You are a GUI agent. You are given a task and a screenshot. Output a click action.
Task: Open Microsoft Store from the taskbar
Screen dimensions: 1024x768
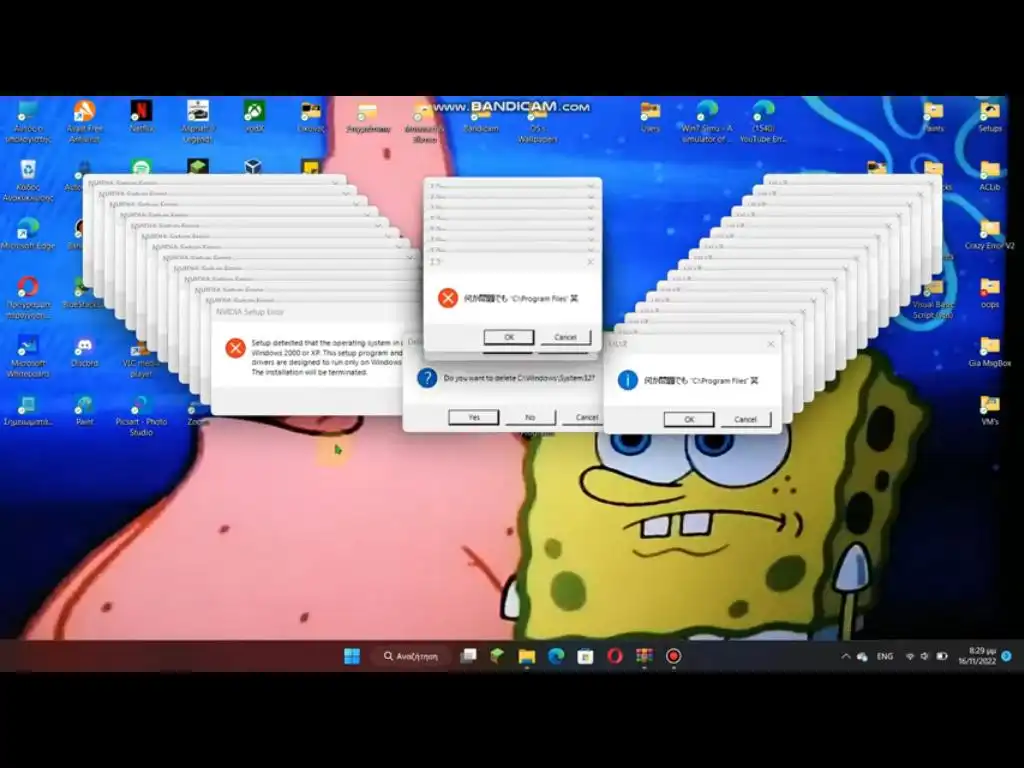pyautogui.click(x=585, y=656)
